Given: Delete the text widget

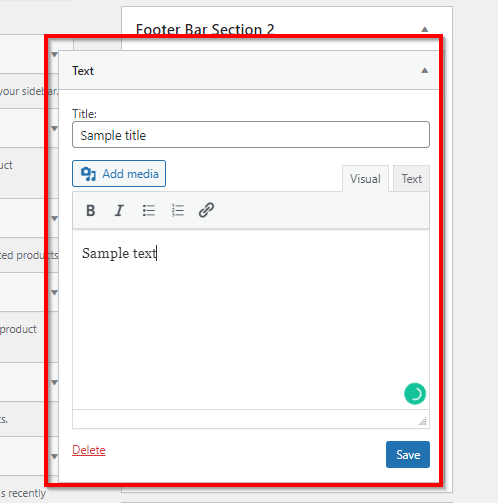Looking at the screenshot, I should tap(89, 450).
